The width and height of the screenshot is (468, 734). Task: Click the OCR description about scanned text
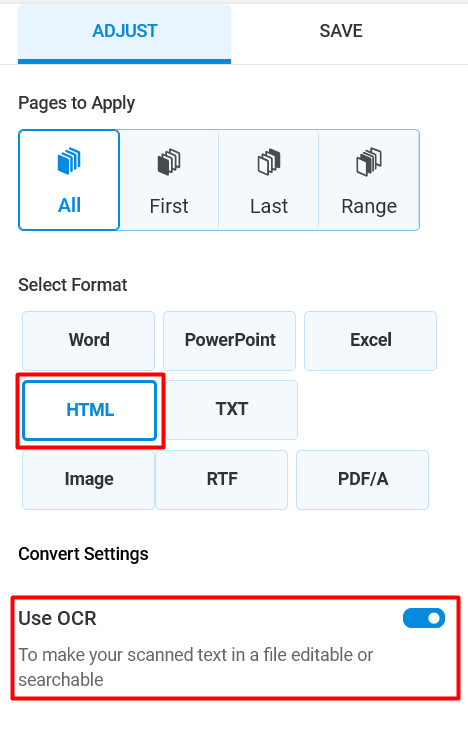coord(196,667)
